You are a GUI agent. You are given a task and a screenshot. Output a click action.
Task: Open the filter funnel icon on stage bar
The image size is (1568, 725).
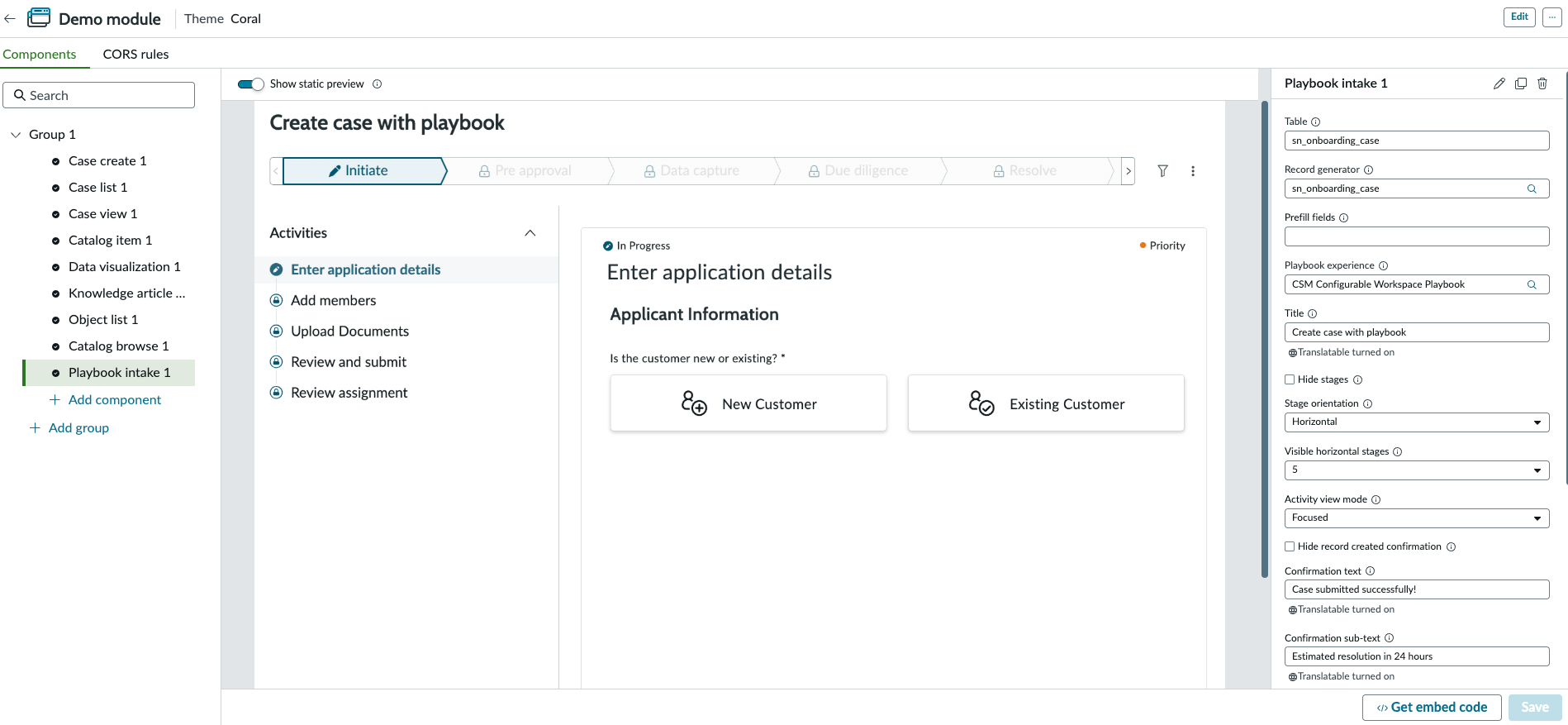1162,171
